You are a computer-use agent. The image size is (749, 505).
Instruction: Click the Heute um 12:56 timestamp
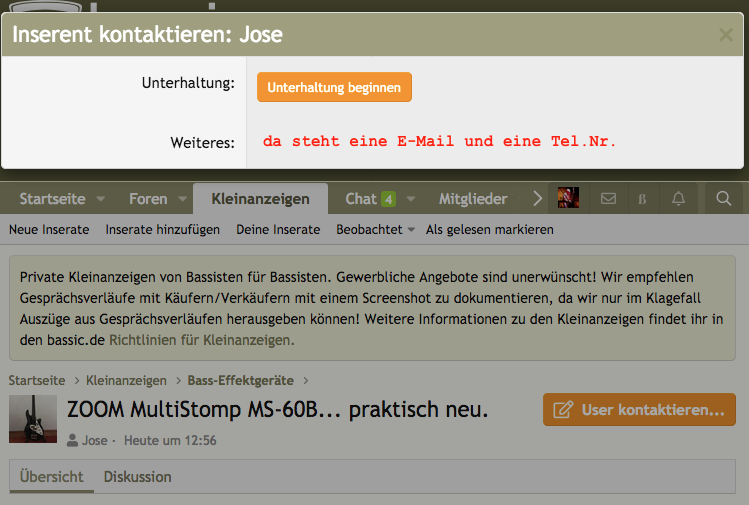[x=170, y=441]
